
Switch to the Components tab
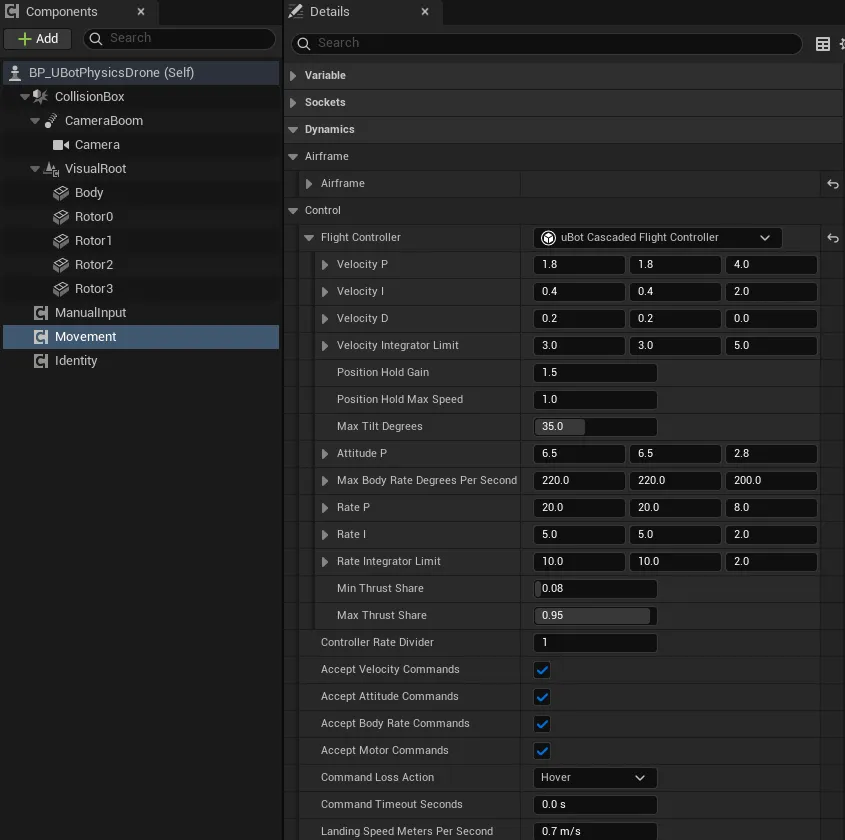coord(61,11)
